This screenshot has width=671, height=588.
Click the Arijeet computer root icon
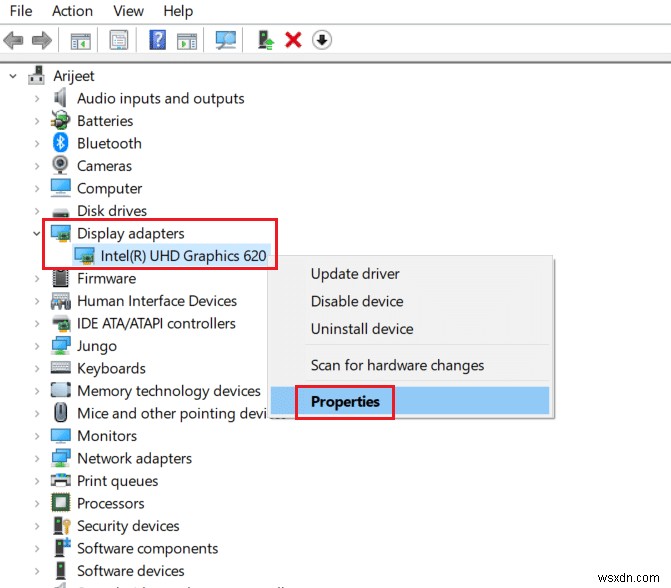click(36, 76)
